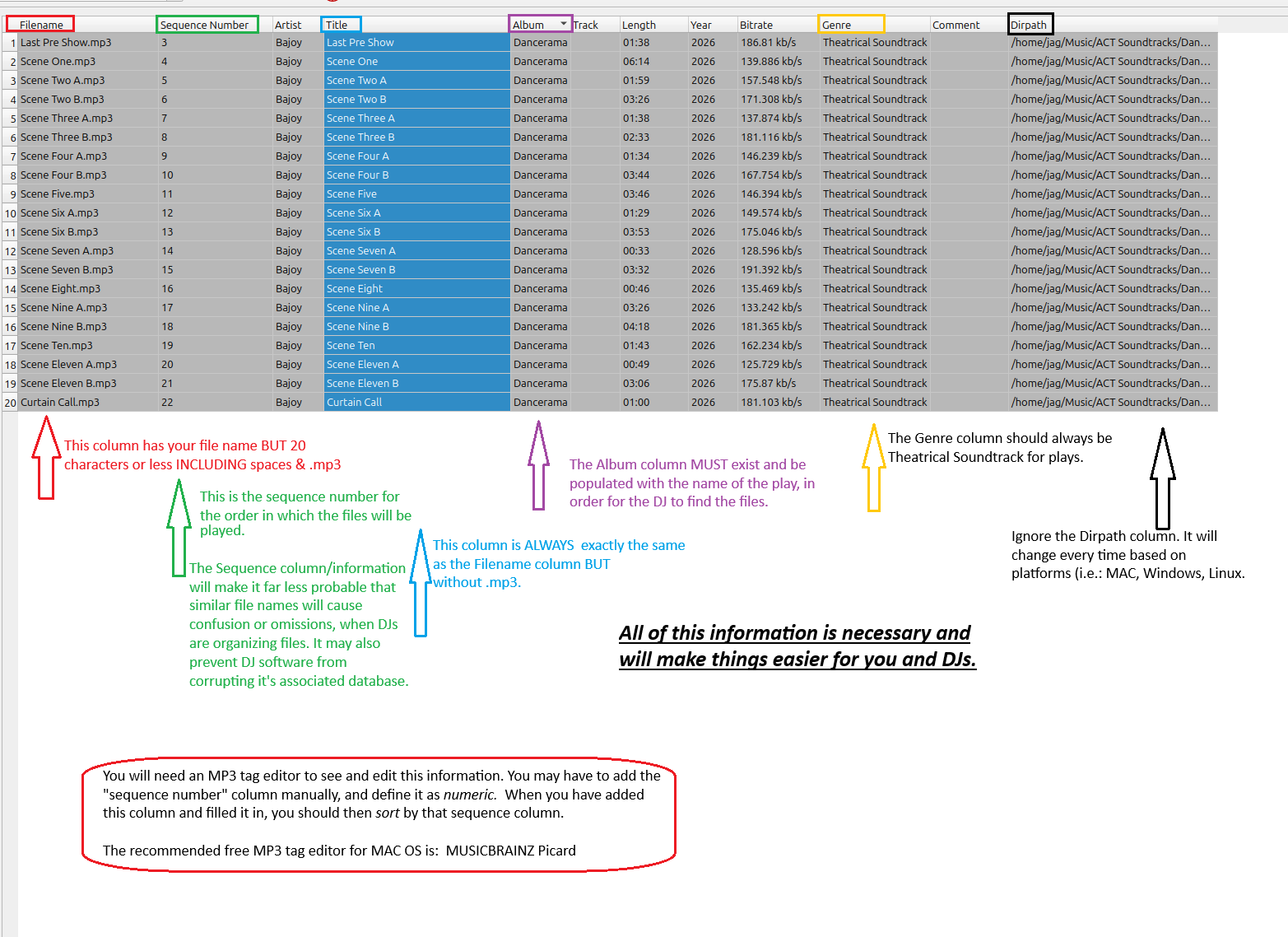The height and width of the screenshot is (937, 1288).
Task: Click the length value 00:33
Action: [x=636, y=250]
